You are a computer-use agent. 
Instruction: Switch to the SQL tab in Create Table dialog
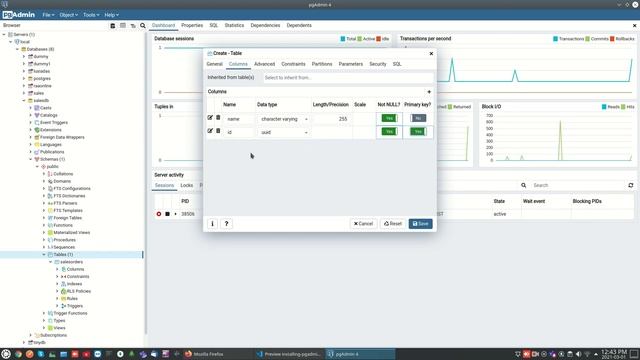[x=397, y=64]
